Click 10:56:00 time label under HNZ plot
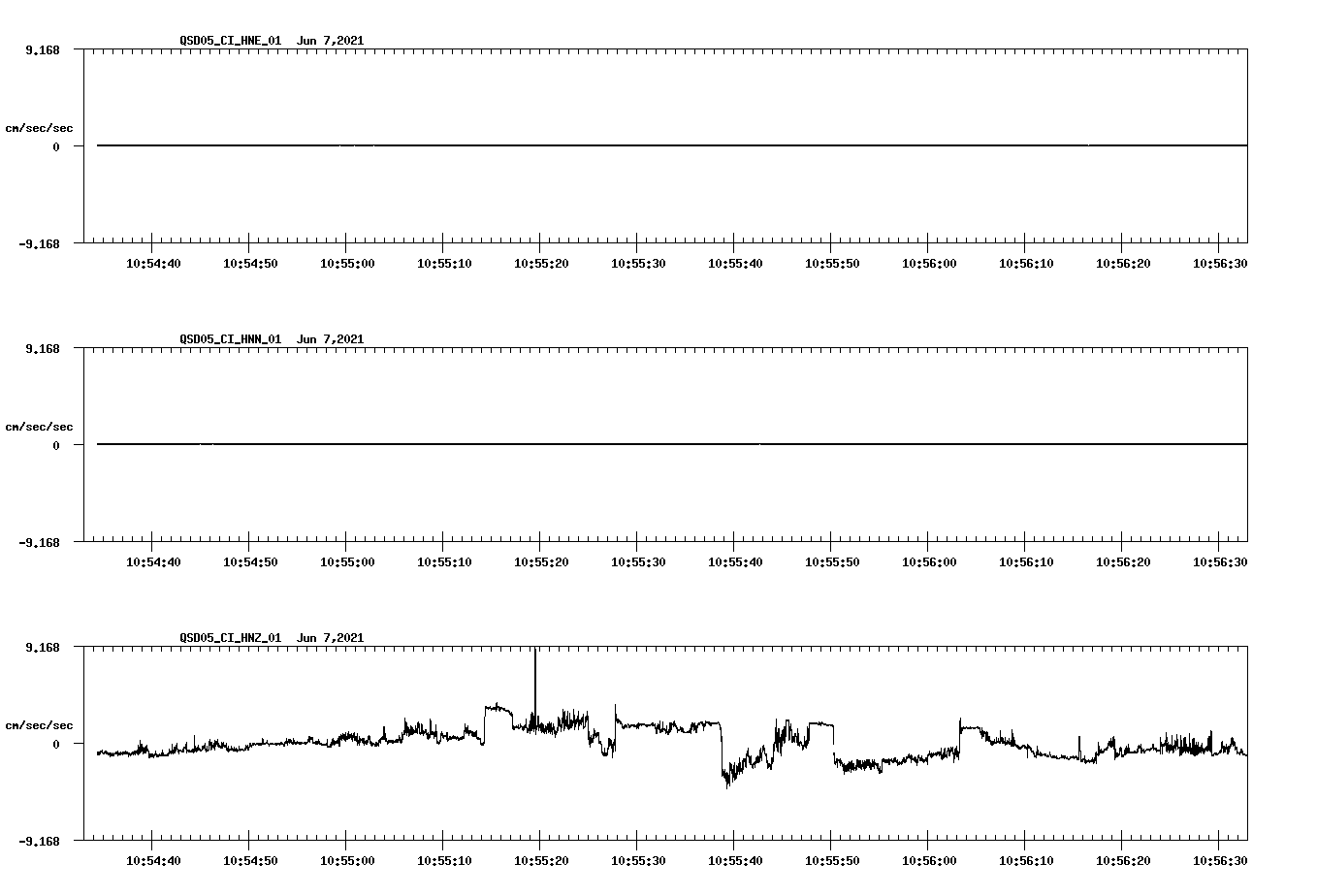 [929, 861]
